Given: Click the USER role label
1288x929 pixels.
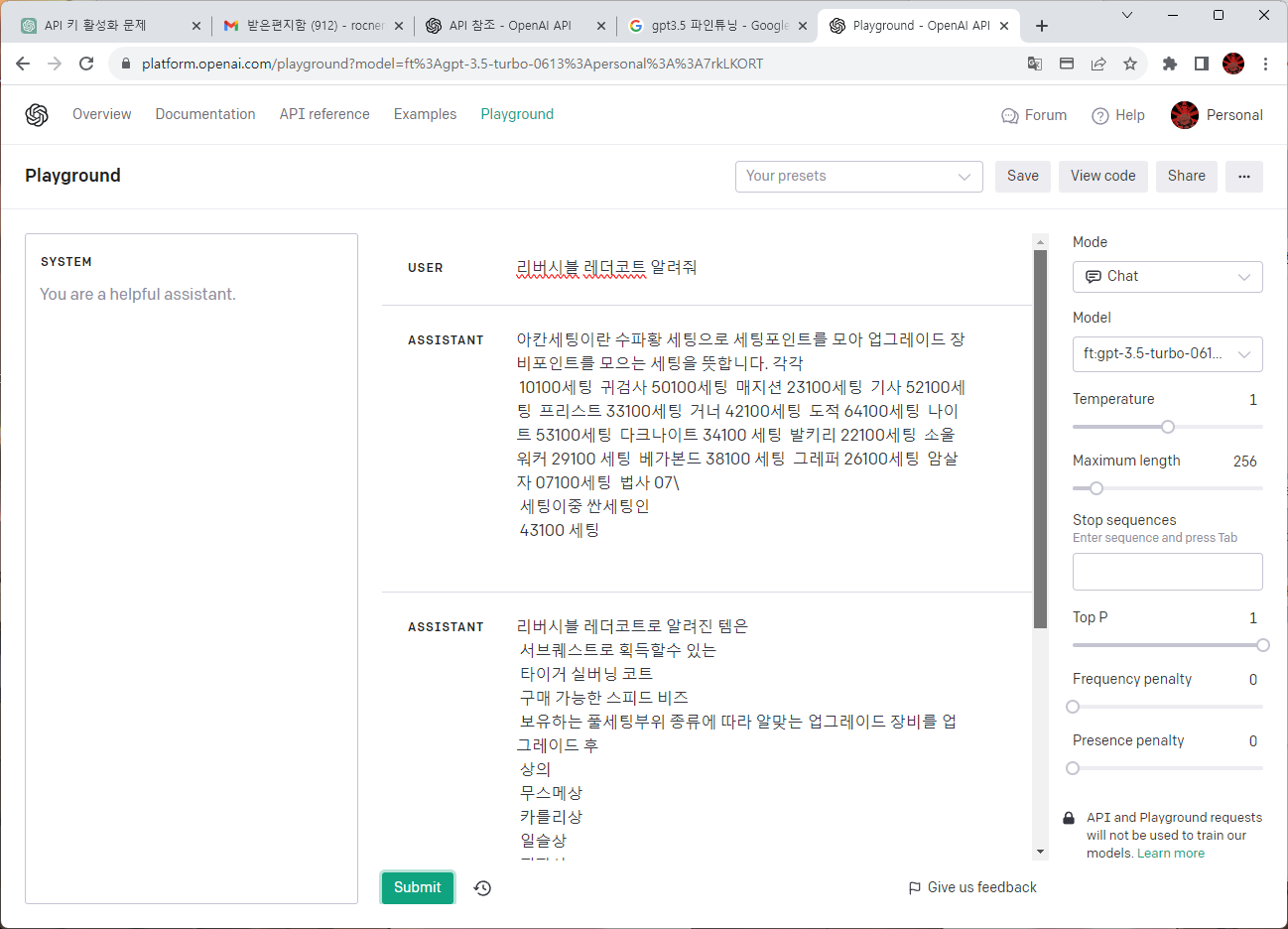Looking at the screenshot, I should pos(426,268).
